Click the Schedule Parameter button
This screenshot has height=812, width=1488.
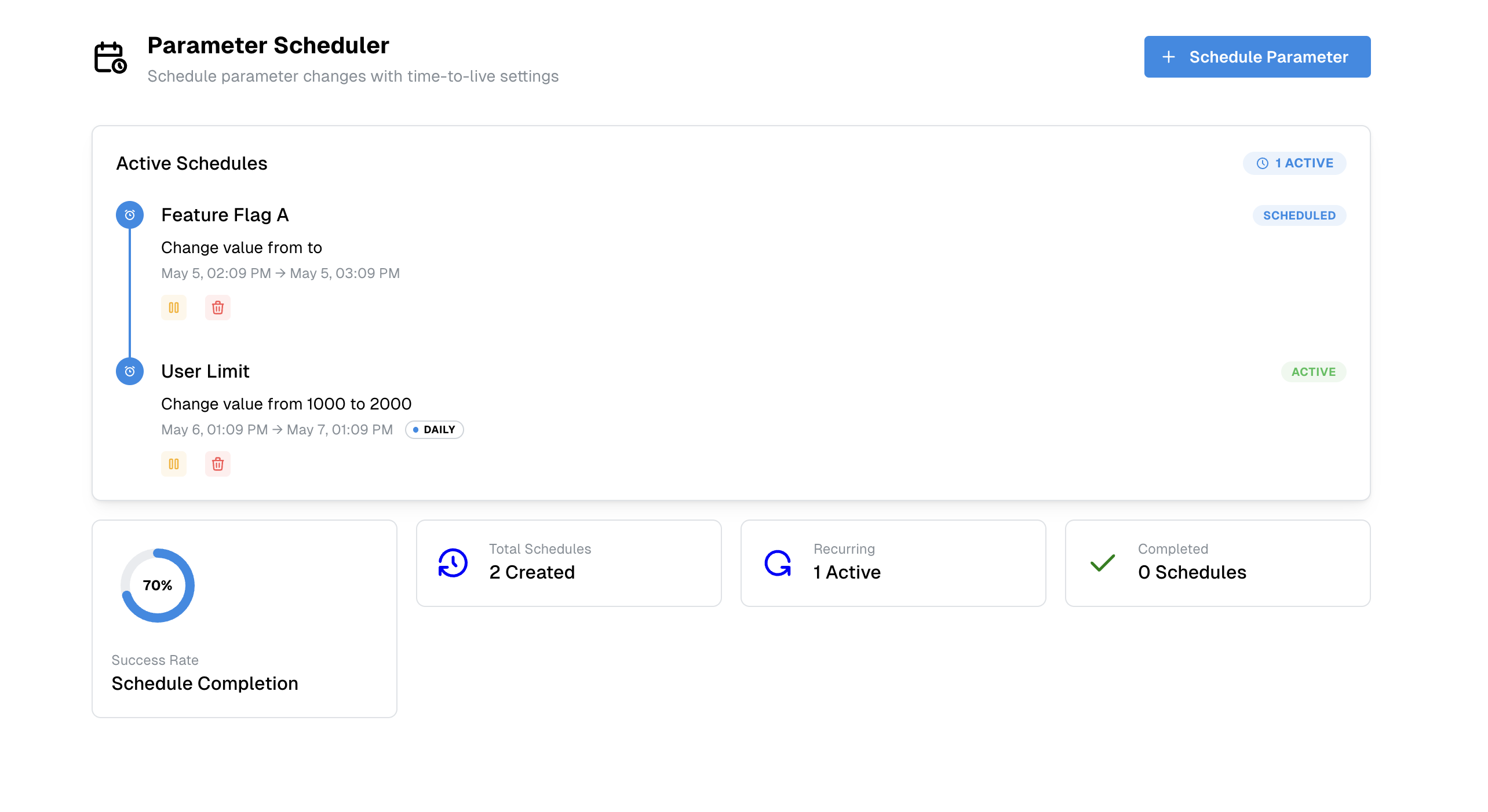tap(1256, 56)
